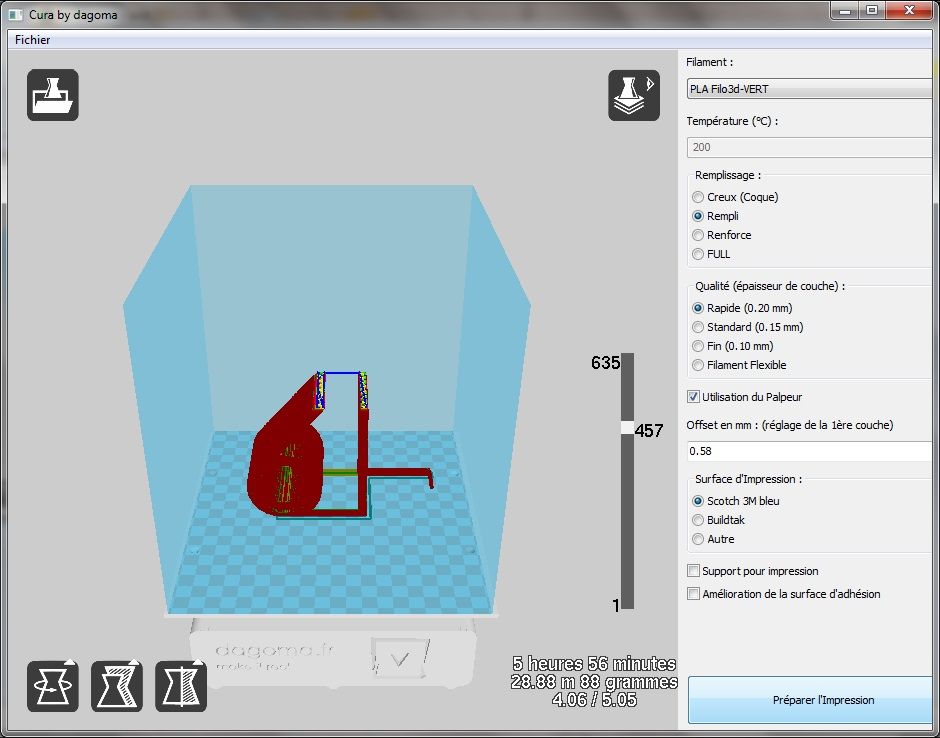Select Rempli fill option
The image size is (940, 738).
(x=716, y=216)
